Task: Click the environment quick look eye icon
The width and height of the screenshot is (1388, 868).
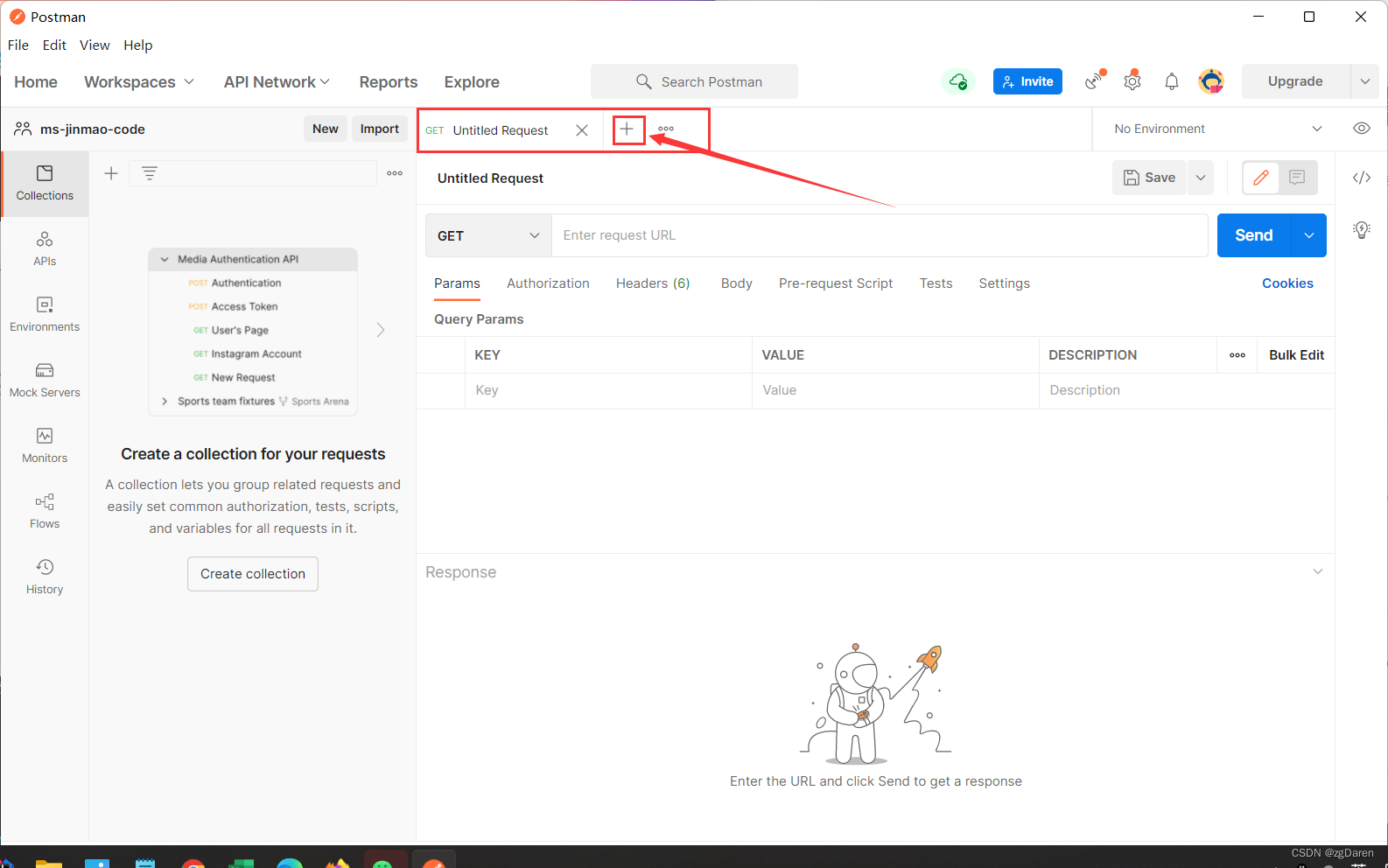Action: [1361, 129]
